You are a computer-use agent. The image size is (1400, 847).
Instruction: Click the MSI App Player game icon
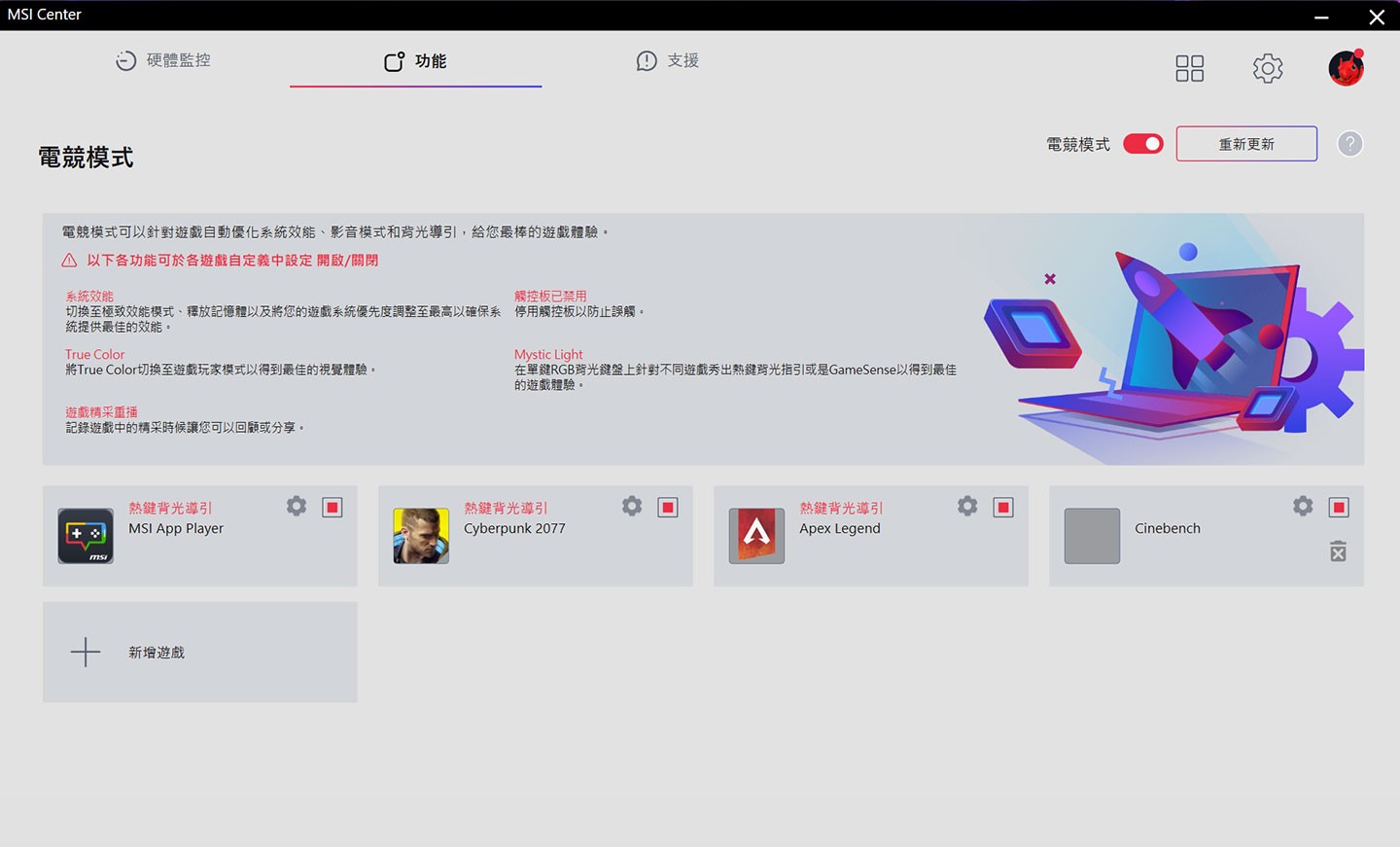coord(86,536)
